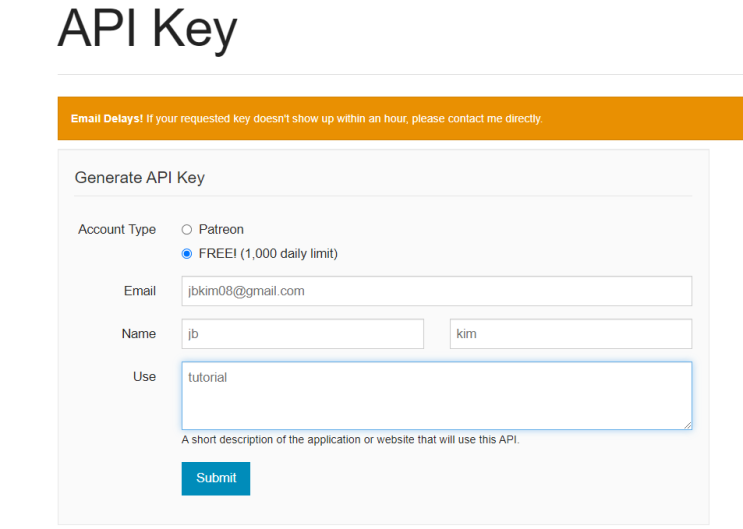The height and width of the screenshot is (529, 743).
Task: Submit the API key request form
Action: pos(216,478)
